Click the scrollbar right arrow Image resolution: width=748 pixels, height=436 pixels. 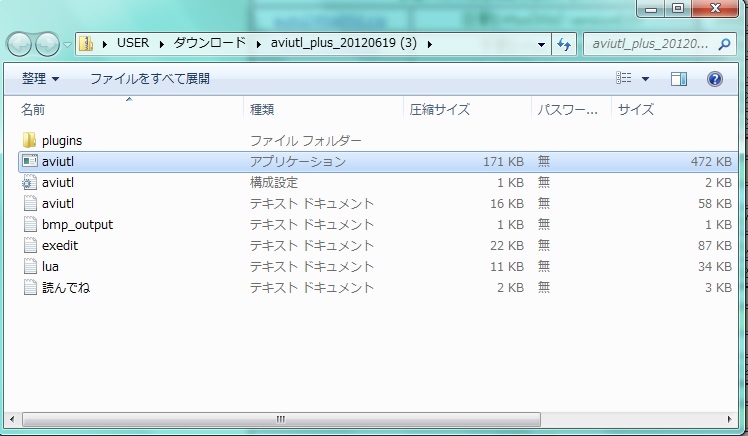tap(729, 419)
